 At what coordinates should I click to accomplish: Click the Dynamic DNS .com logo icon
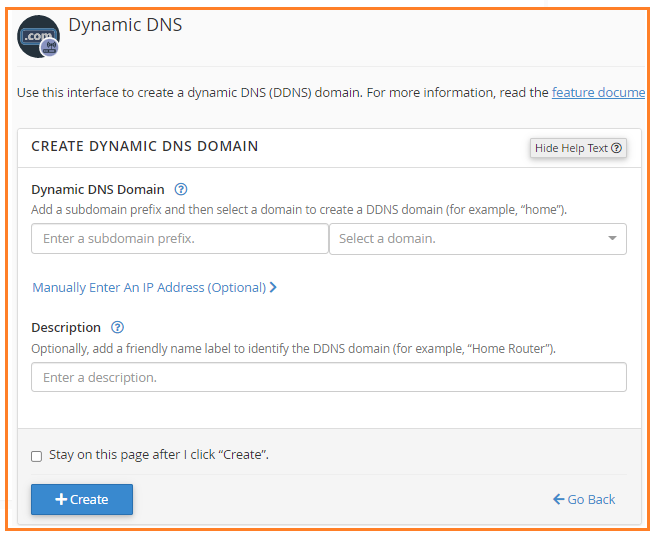tap(38, 36)
